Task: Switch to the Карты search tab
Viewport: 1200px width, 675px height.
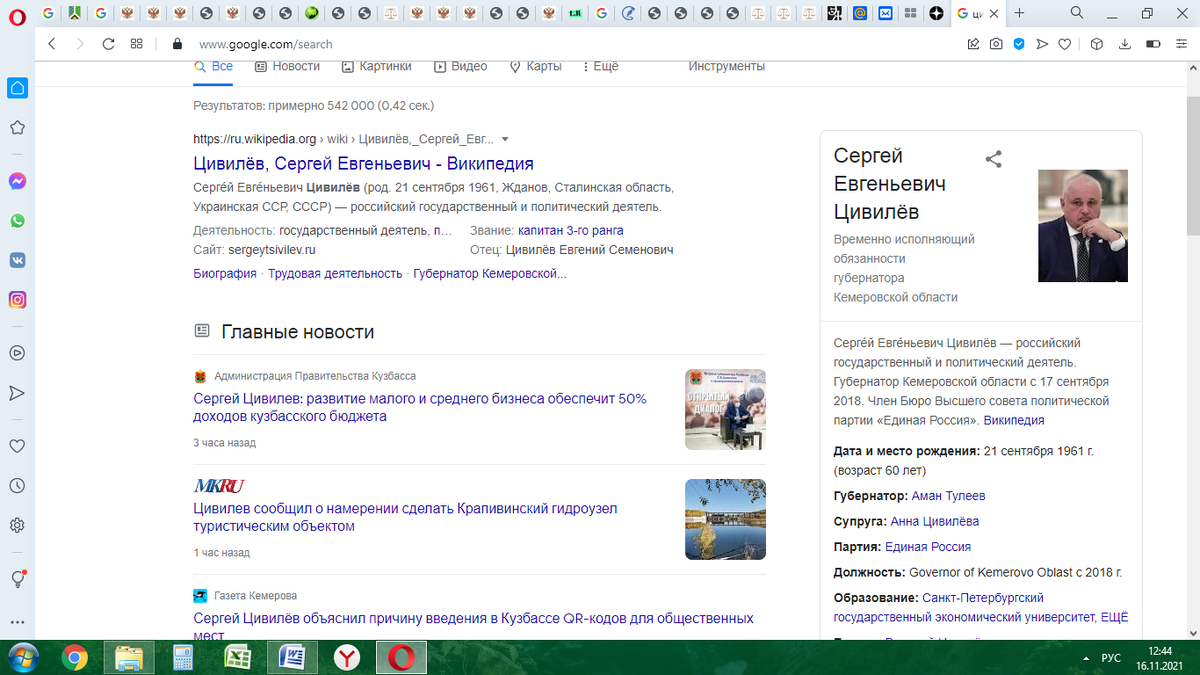Action: [x=535, y=66]
